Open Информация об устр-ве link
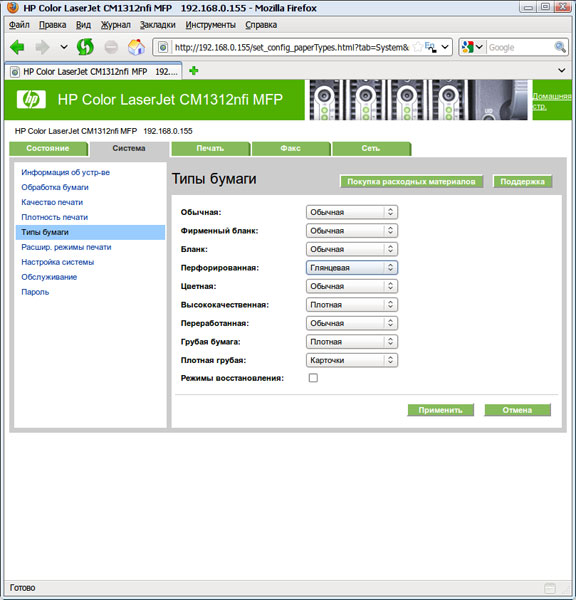576x600 pixels. (x=65, y=173)
